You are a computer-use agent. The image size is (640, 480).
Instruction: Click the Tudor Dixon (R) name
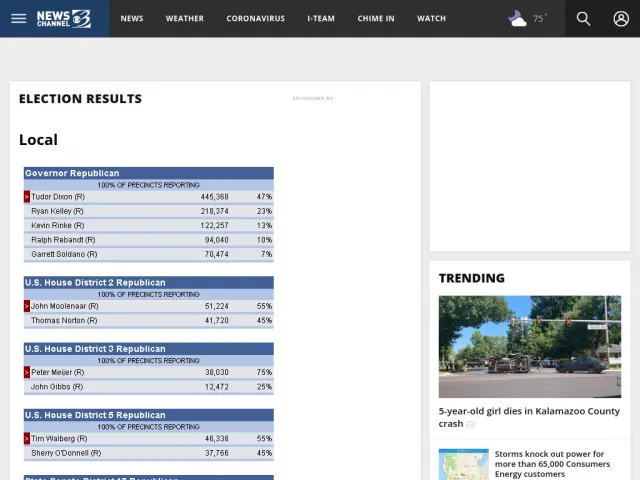[x=58, y=197]
